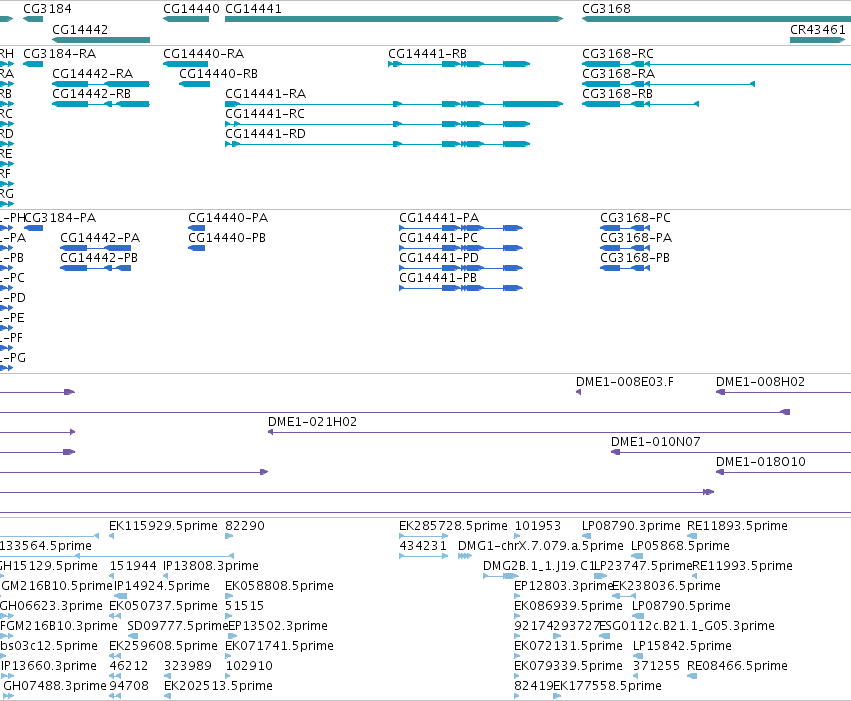This screenshot has width=851, height=701.
Task: Select EST label EK050737.5prime
Action: click(163, 606)
